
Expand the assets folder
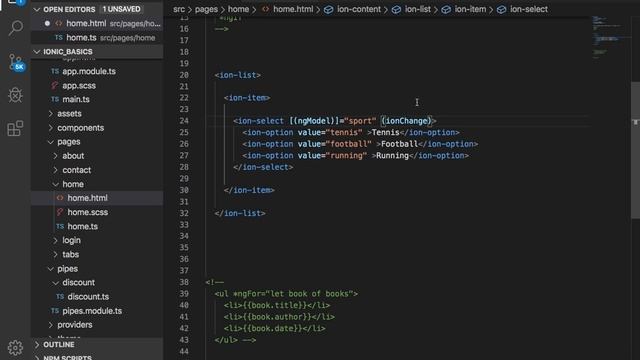(x=51, y=113)
